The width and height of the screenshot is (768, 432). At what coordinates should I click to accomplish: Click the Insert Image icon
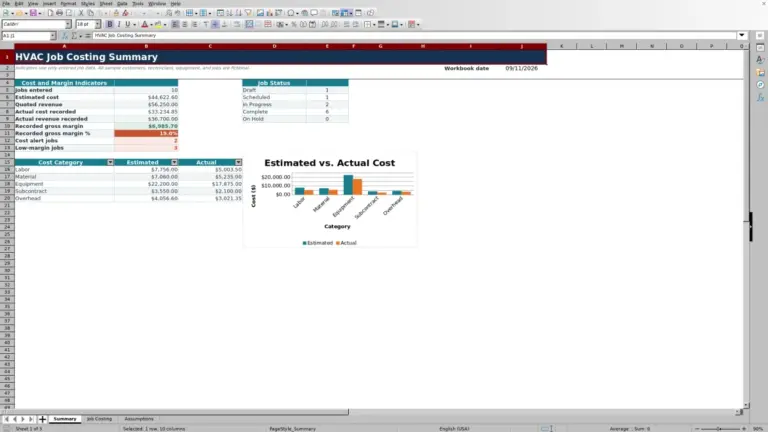(x=260, y=13)
